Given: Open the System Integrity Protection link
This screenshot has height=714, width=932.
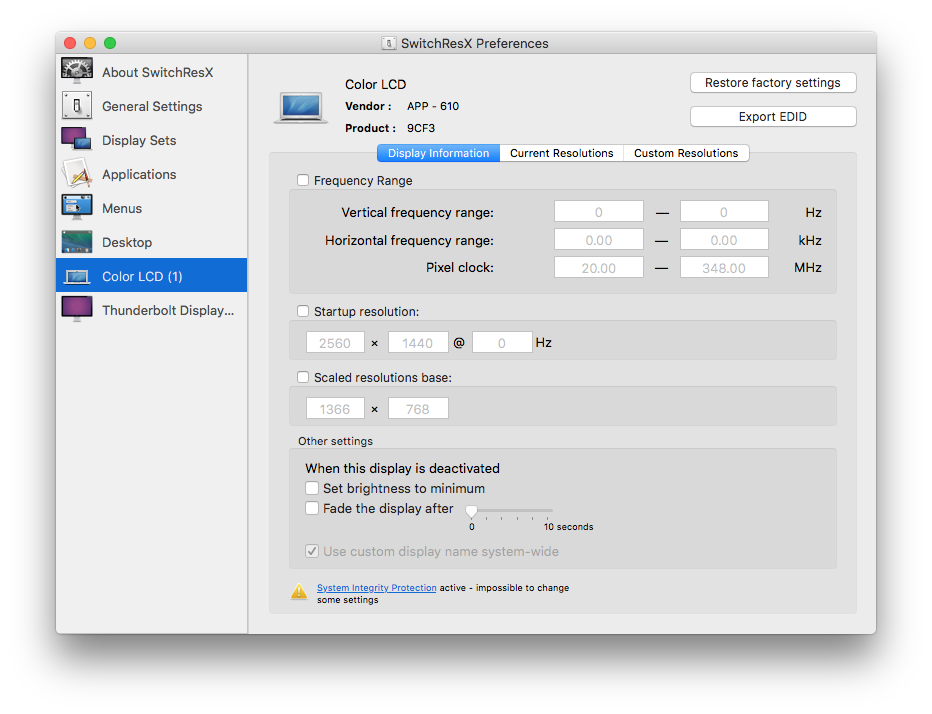Looking at the screenshot, I should [376, 587].
